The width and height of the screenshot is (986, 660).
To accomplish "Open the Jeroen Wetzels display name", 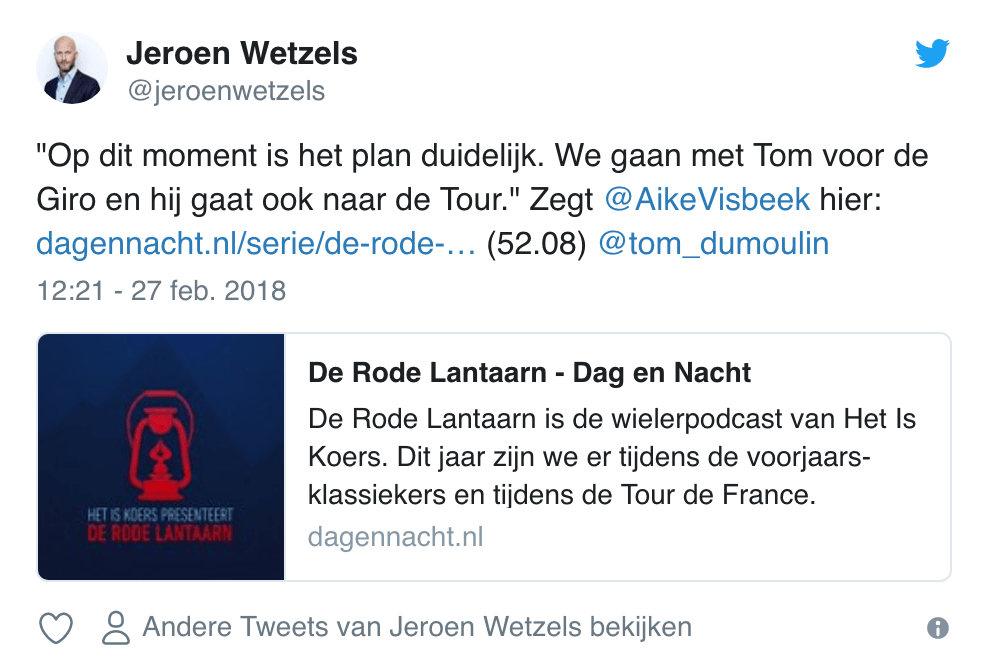I will click(241, 54).
